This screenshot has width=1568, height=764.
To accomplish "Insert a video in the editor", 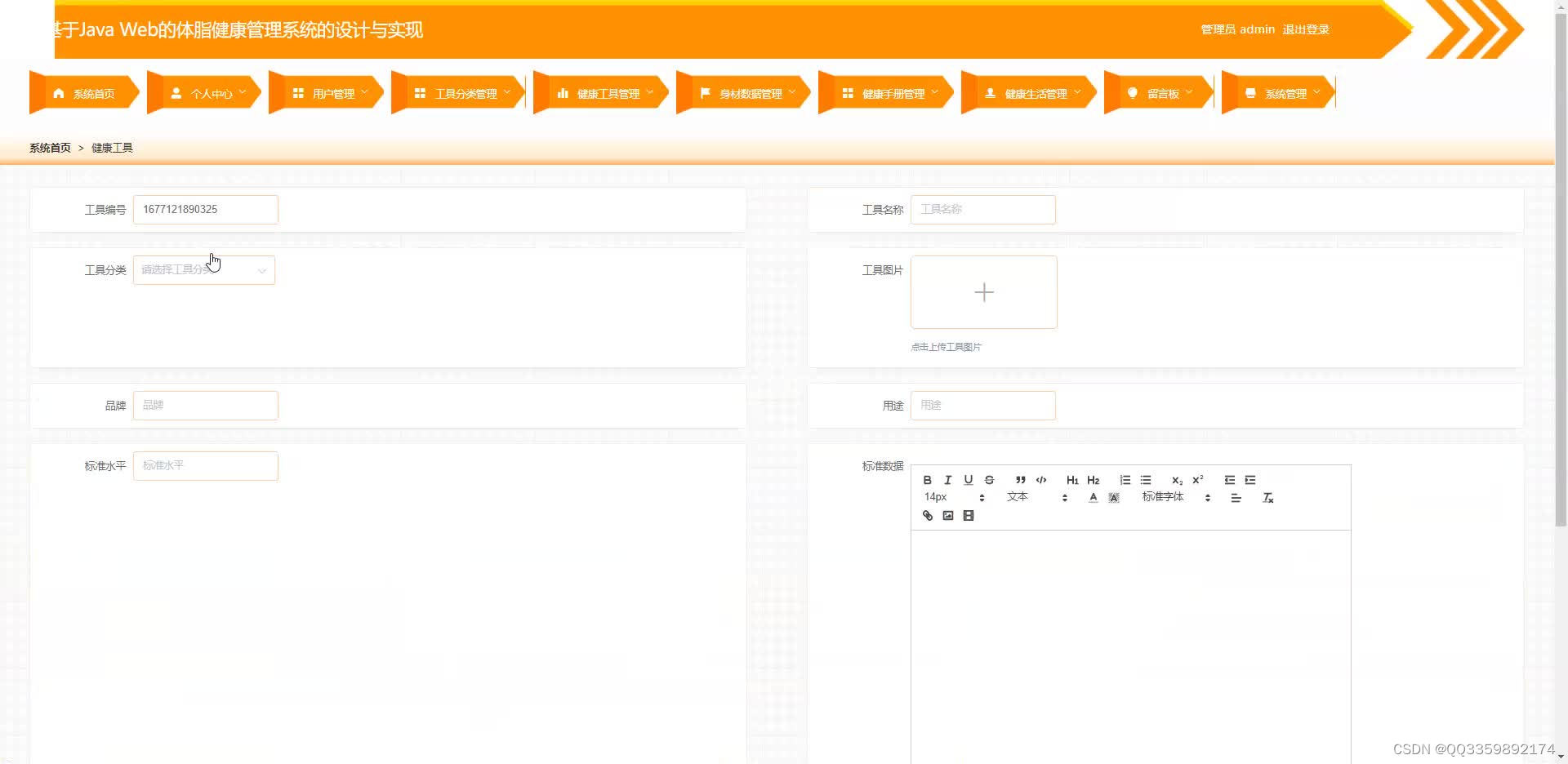I will [x=969, y=516].
